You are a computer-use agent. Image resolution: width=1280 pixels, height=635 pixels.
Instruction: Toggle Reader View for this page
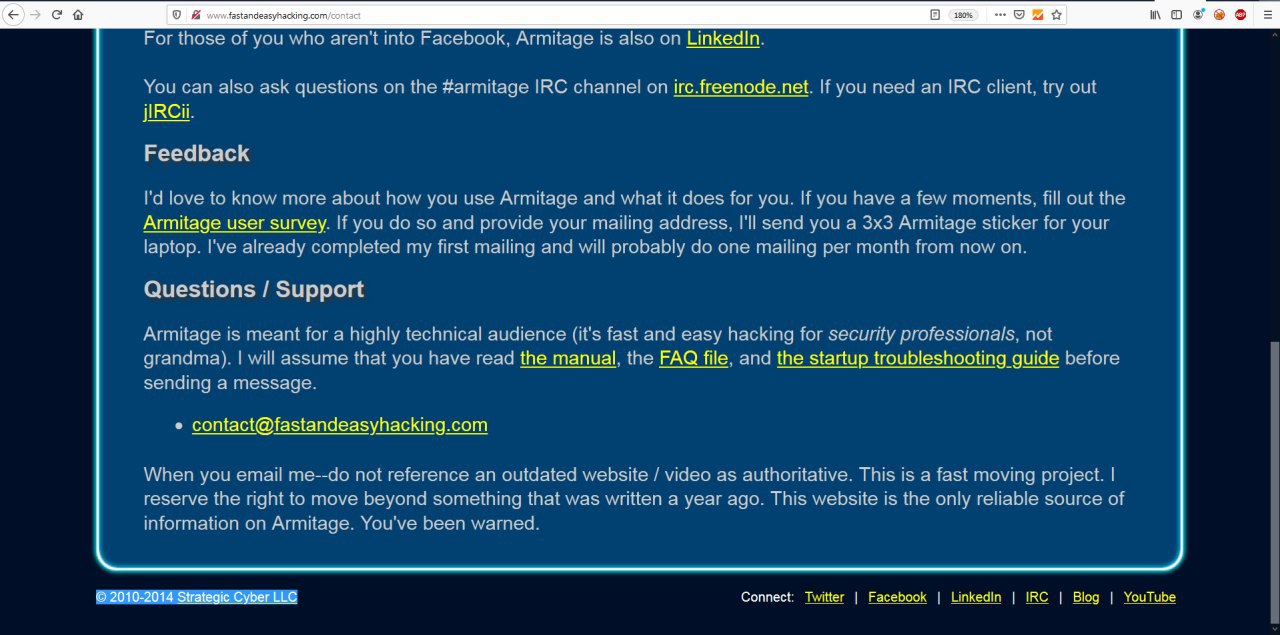[x=935, y=15]
